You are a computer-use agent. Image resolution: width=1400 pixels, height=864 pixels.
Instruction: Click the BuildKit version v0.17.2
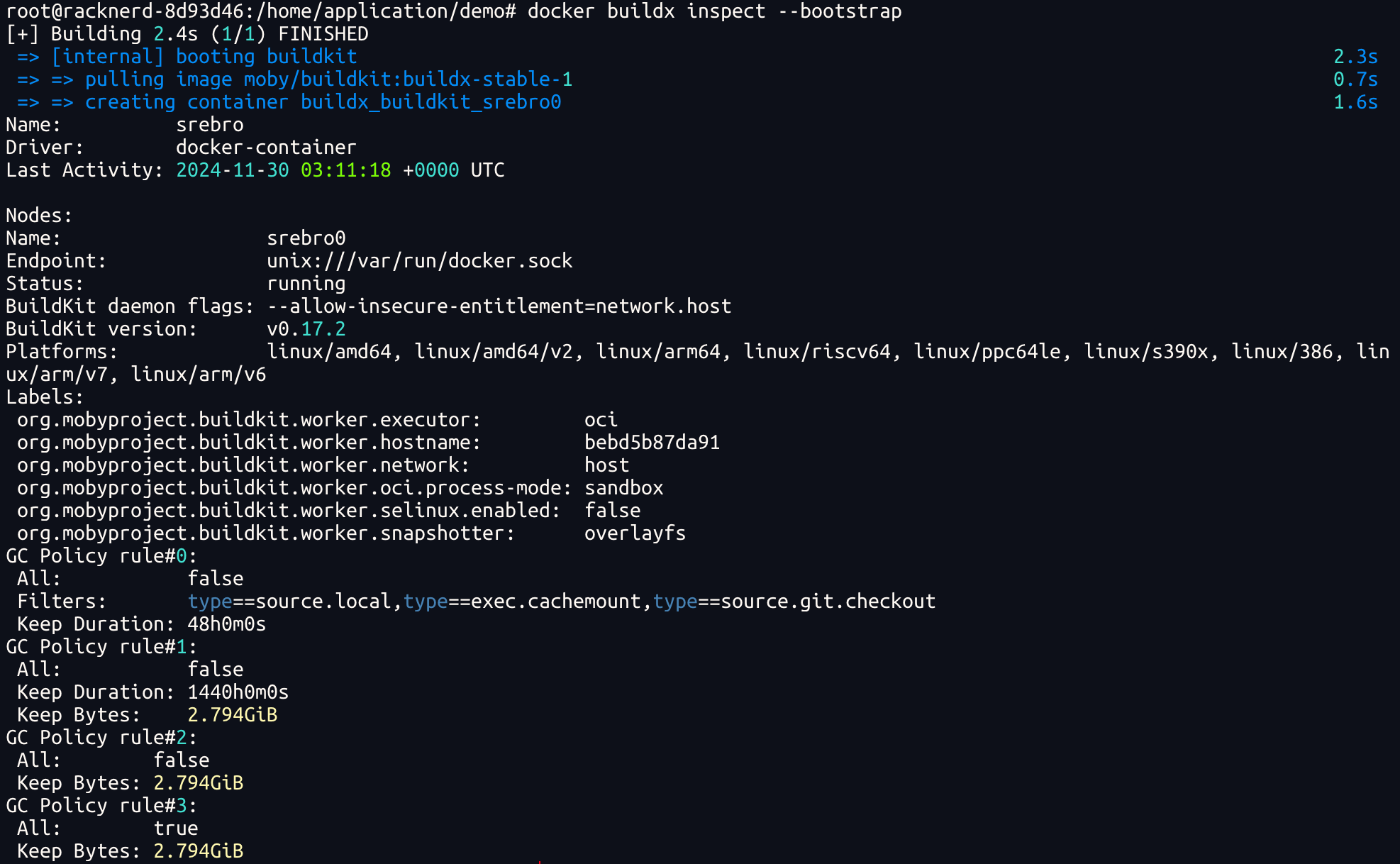(306, 329)
